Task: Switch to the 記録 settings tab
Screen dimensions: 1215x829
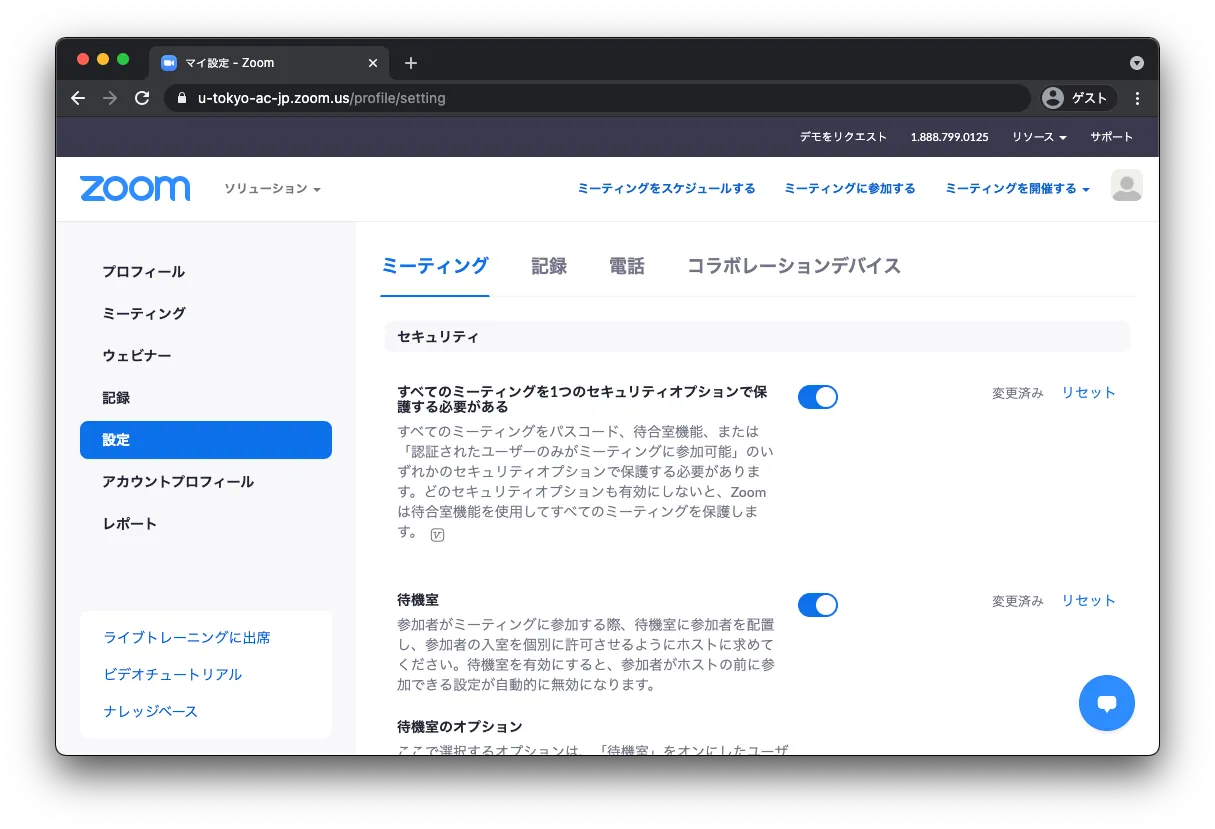Action: click(549, 266)
